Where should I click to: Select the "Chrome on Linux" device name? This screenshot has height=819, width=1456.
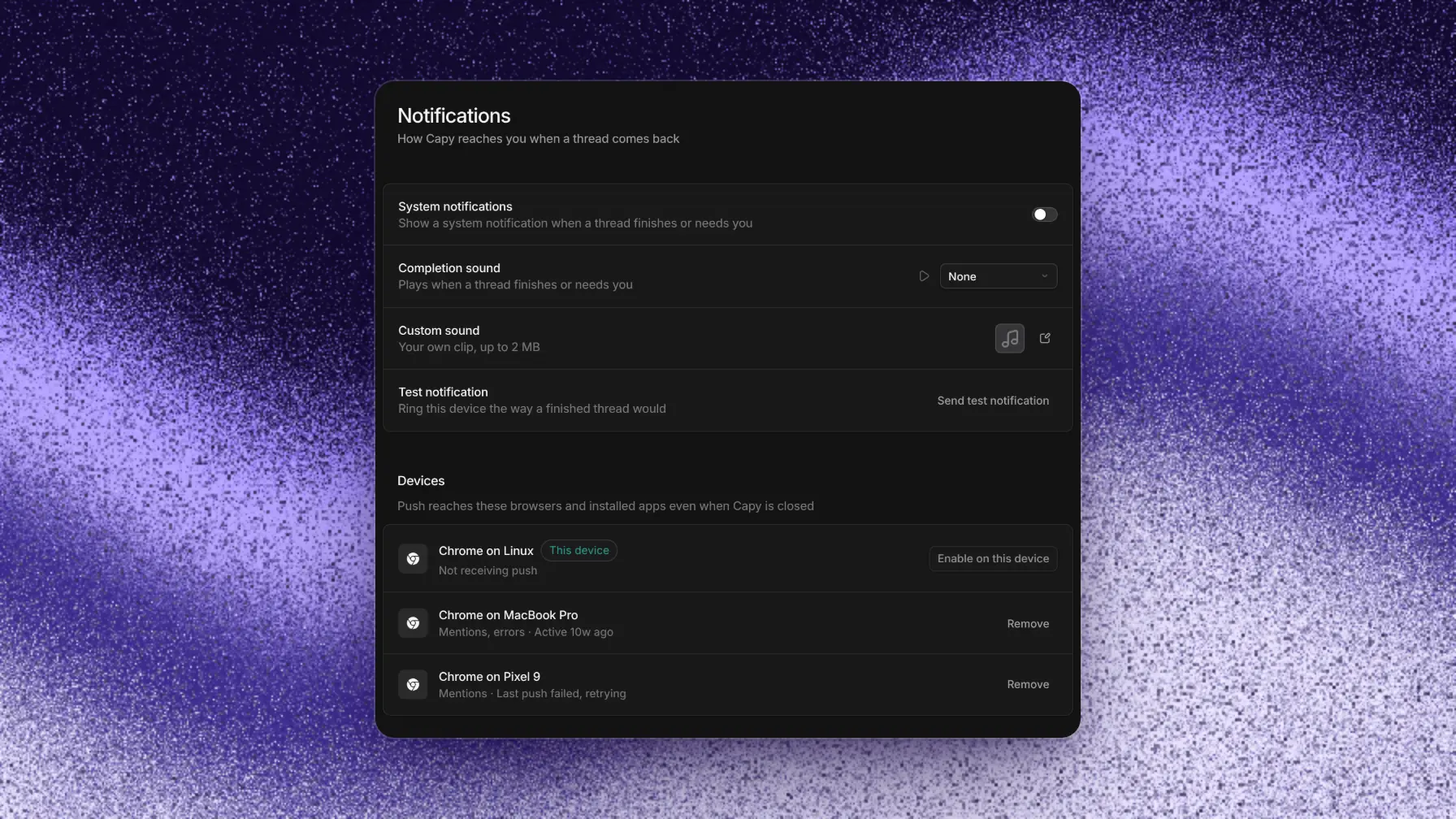coord(486,551)
